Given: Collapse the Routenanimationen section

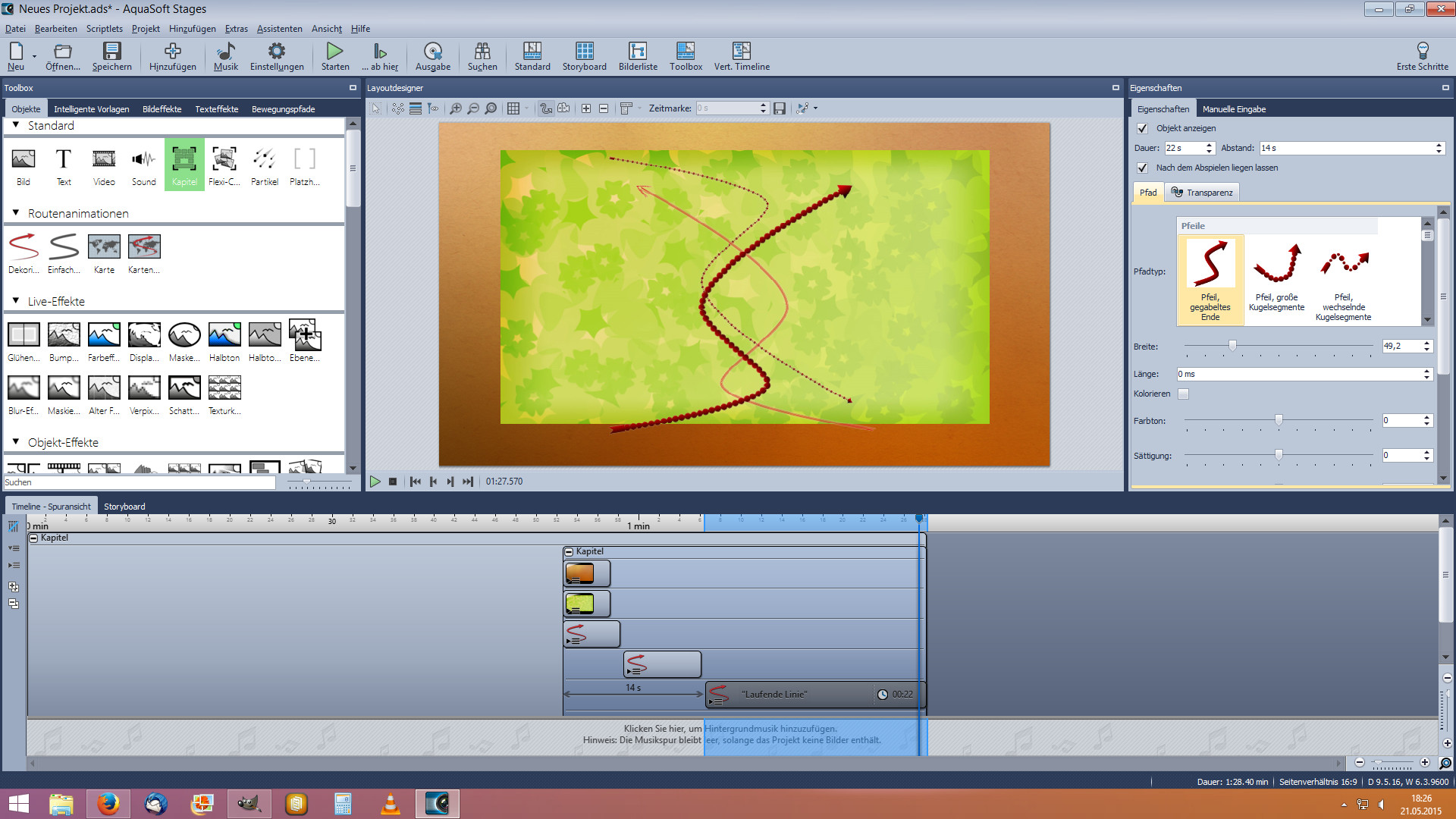Looking at the screenshot, I should point(16,213).
